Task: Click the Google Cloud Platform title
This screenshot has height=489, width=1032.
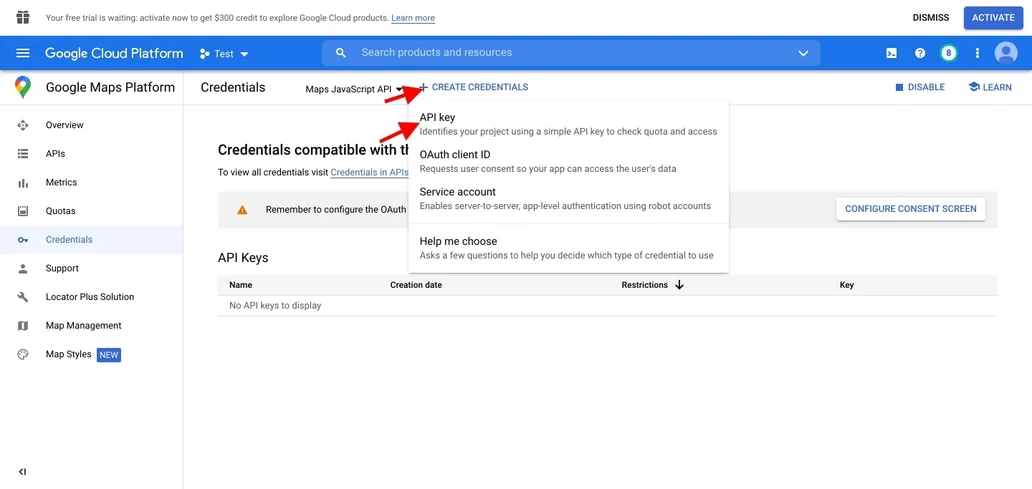Action: coord(114,53)
